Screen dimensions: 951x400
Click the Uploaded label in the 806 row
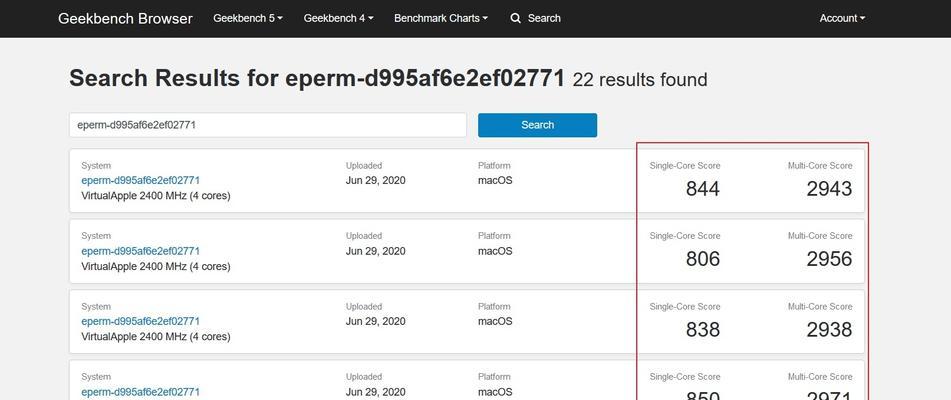point(364,236)
